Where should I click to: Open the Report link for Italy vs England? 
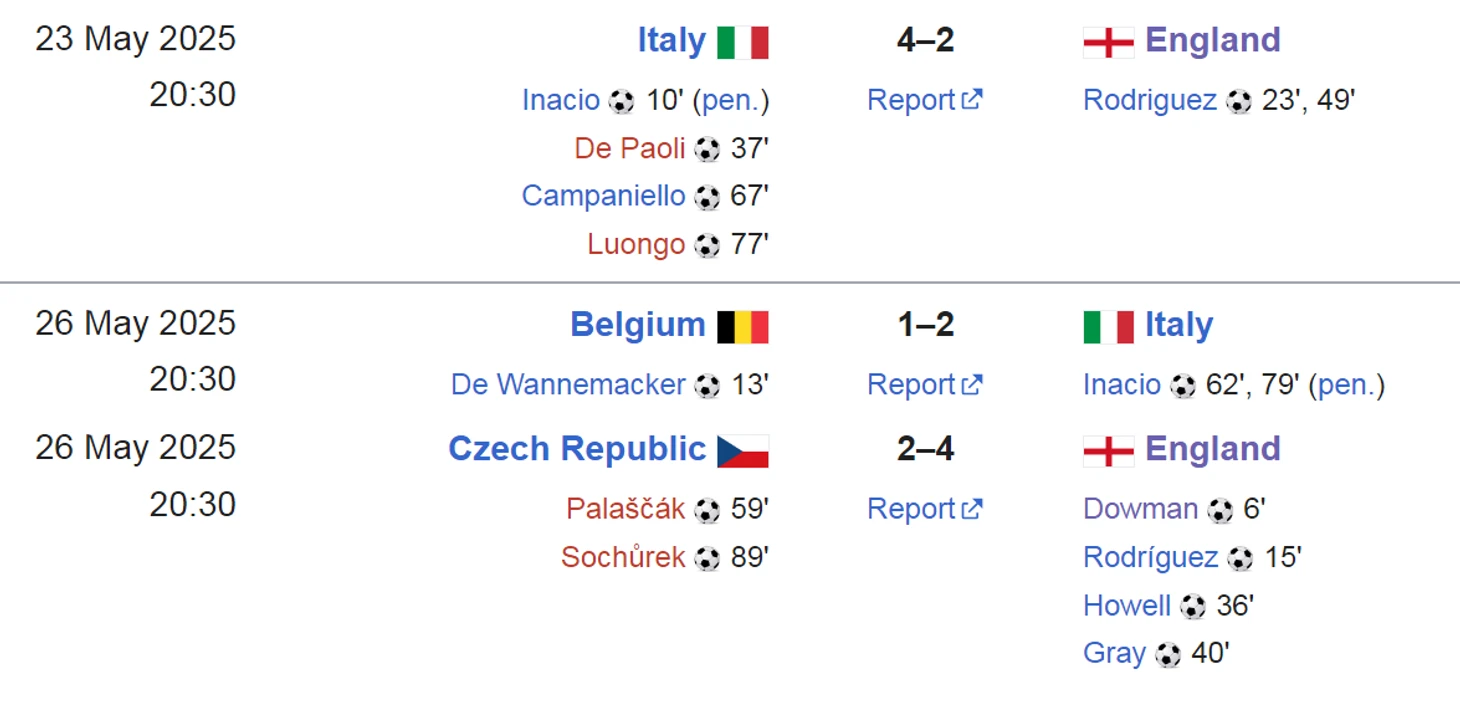[x=924, y=100]
